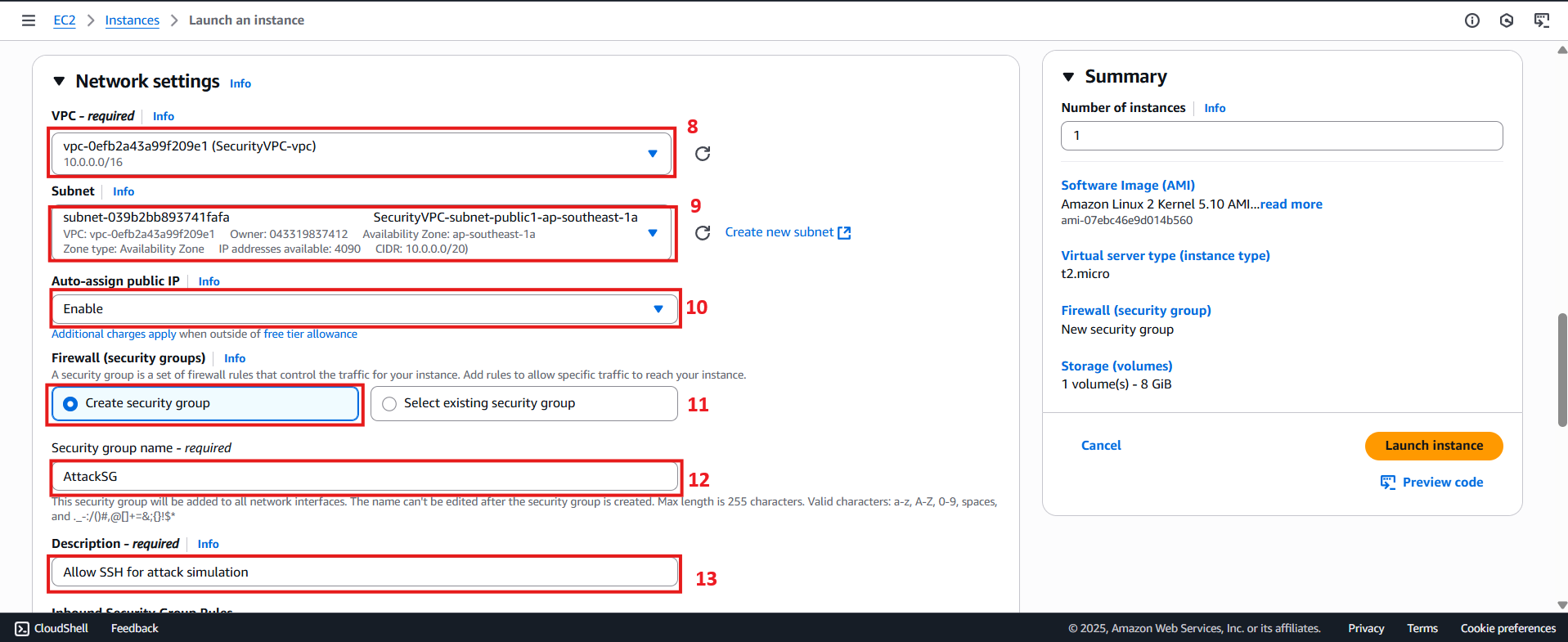Open the tutorials monitor icon in top bar
Screen dimensions: 1568x642
point(1542,20)
